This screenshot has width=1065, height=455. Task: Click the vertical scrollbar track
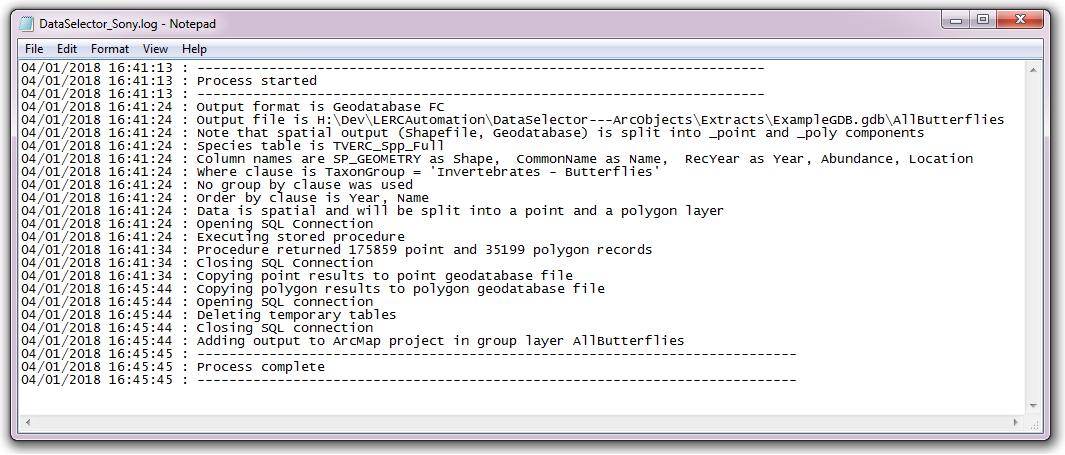(1034, 238)
